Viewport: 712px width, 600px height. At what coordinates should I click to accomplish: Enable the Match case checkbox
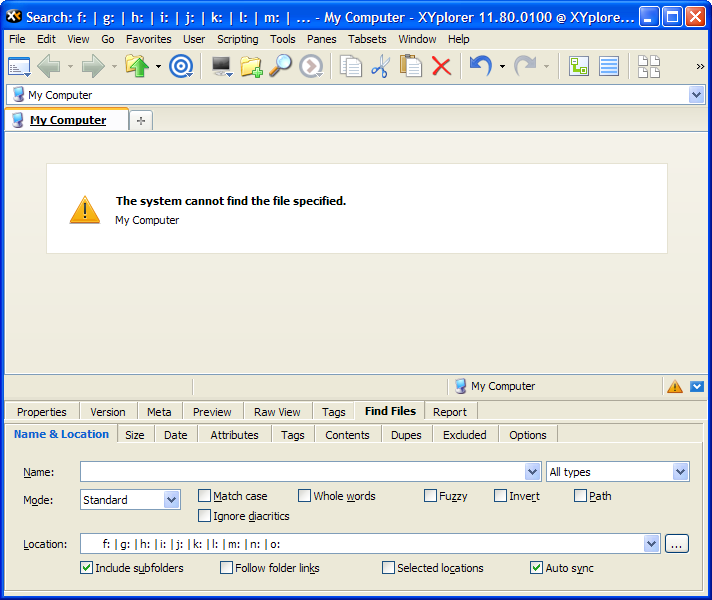205,496
